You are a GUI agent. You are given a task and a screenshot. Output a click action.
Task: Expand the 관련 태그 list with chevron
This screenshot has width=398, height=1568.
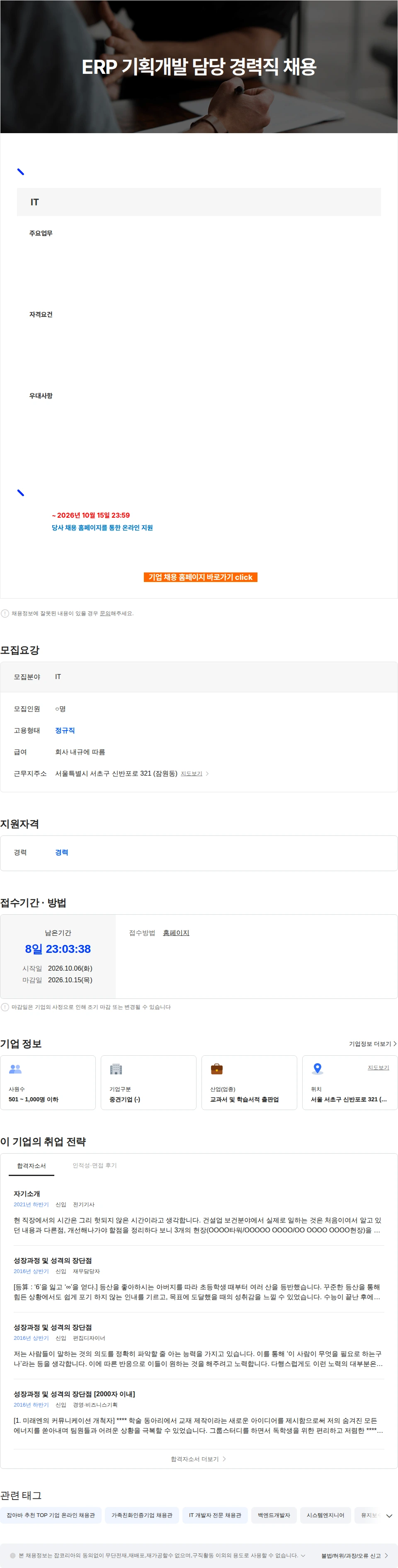coord(389,1516)
